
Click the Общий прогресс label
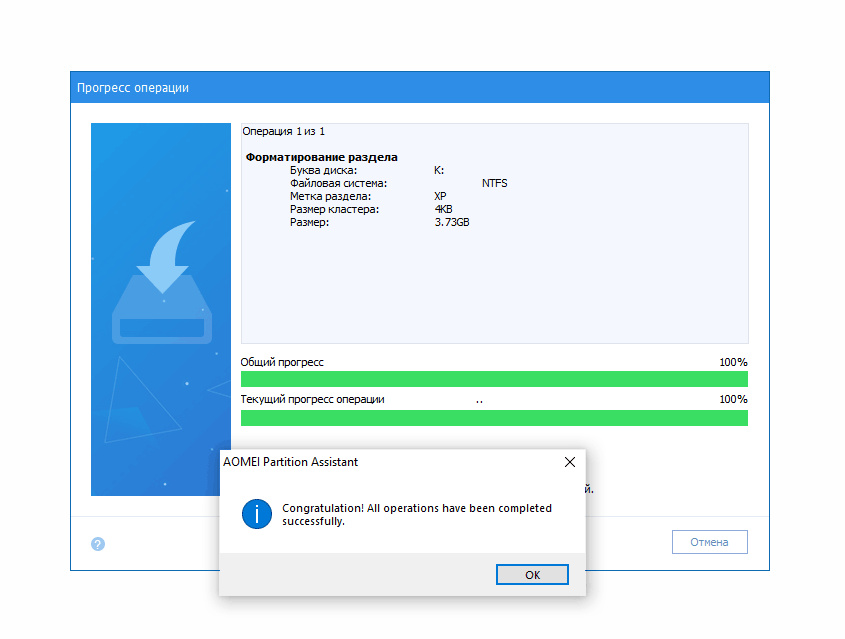(x=282, y=362)
